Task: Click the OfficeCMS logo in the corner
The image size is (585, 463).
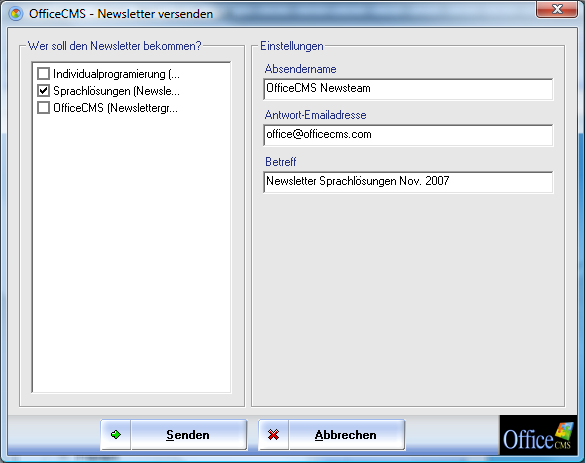Action: [538, 435]
